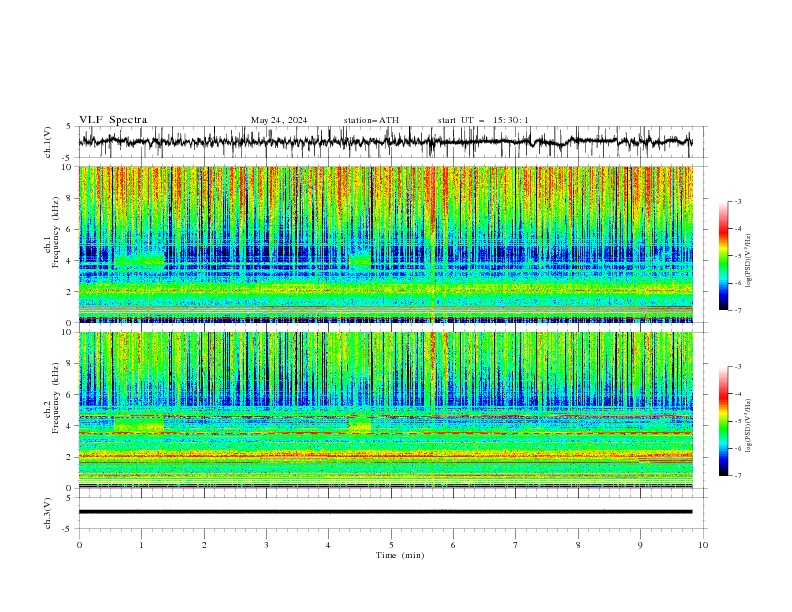Click the "-7" label on ch.1 color bar
792x612 pixels.
(737, 310)
